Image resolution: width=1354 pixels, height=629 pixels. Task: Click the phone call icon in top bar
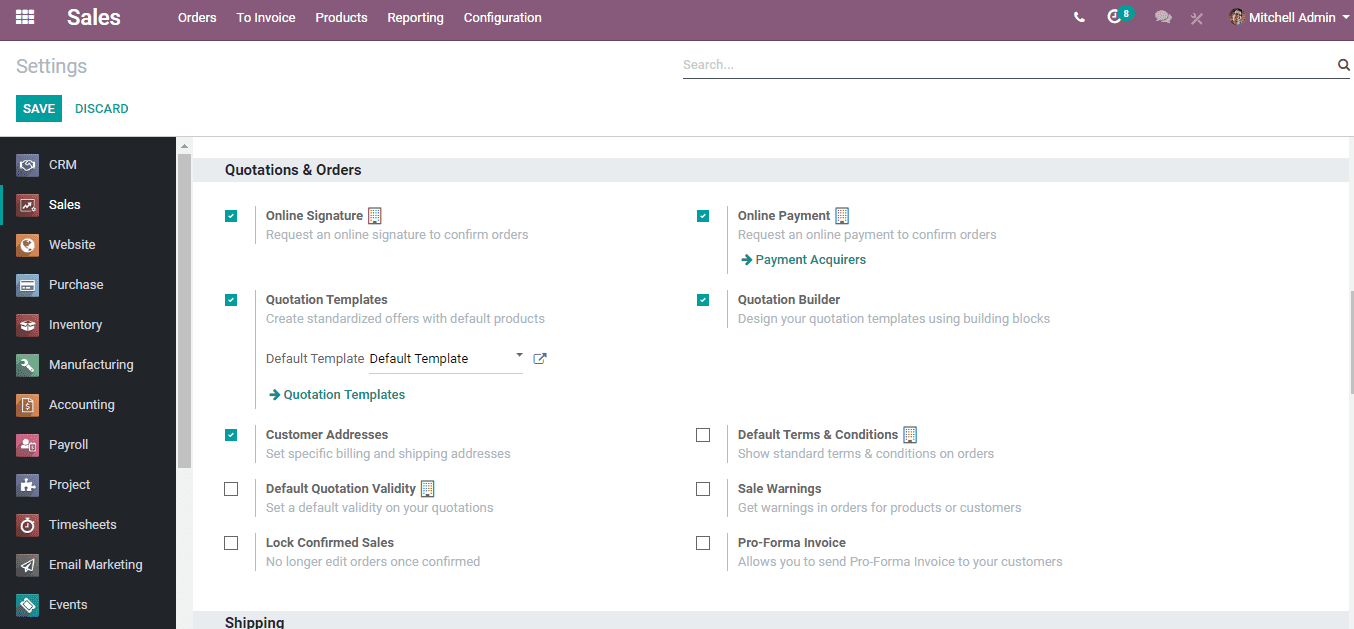tap(1079, 17)
